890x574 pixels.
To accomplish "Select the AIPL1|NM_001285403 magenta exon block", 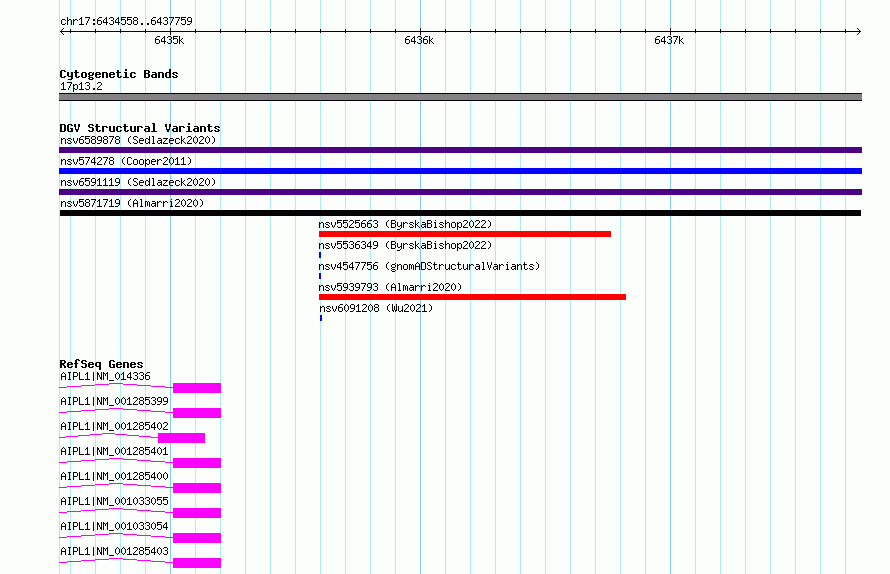I will [197, 563].
